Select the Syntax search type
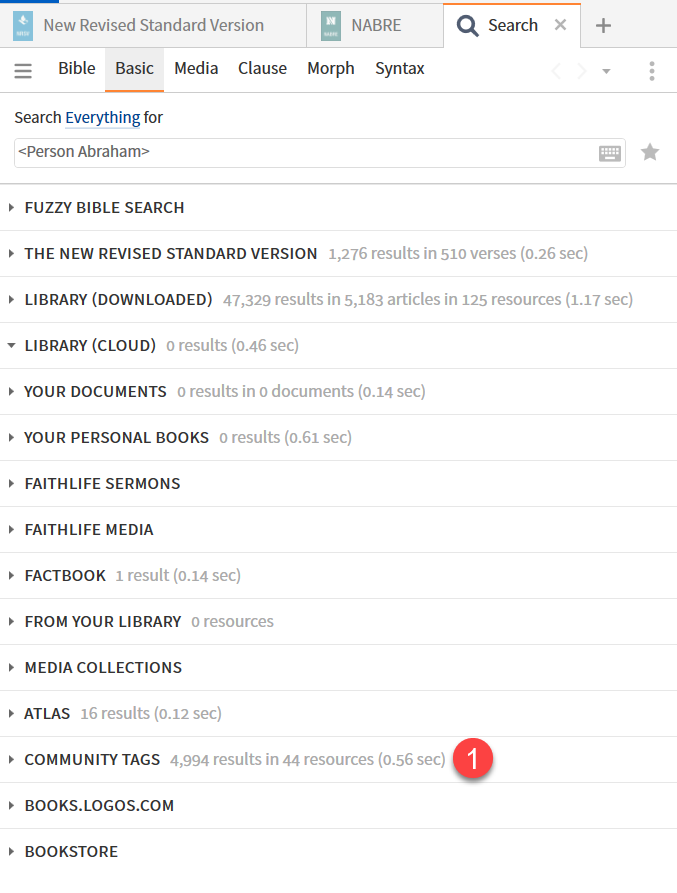This screenshot has width=677, height=893. 400,68
